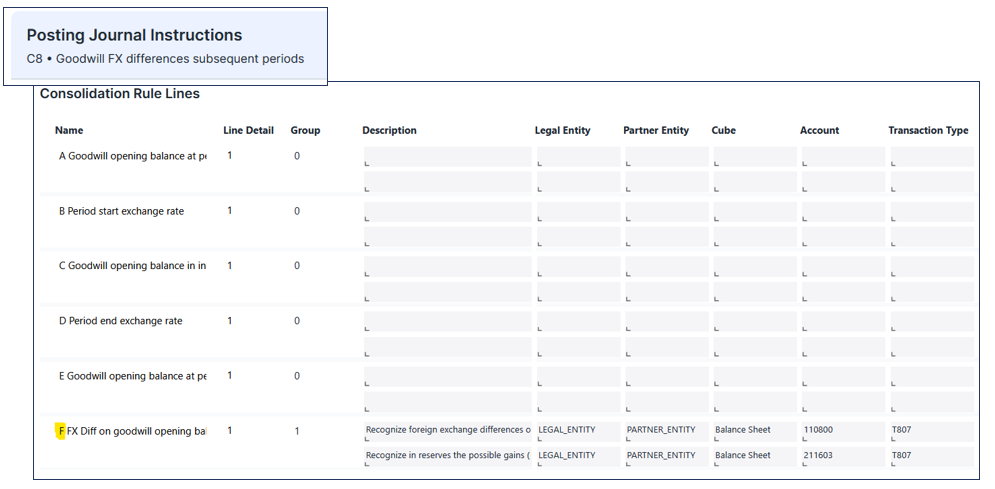
Task: Click the Account column header
Action: 819,130
